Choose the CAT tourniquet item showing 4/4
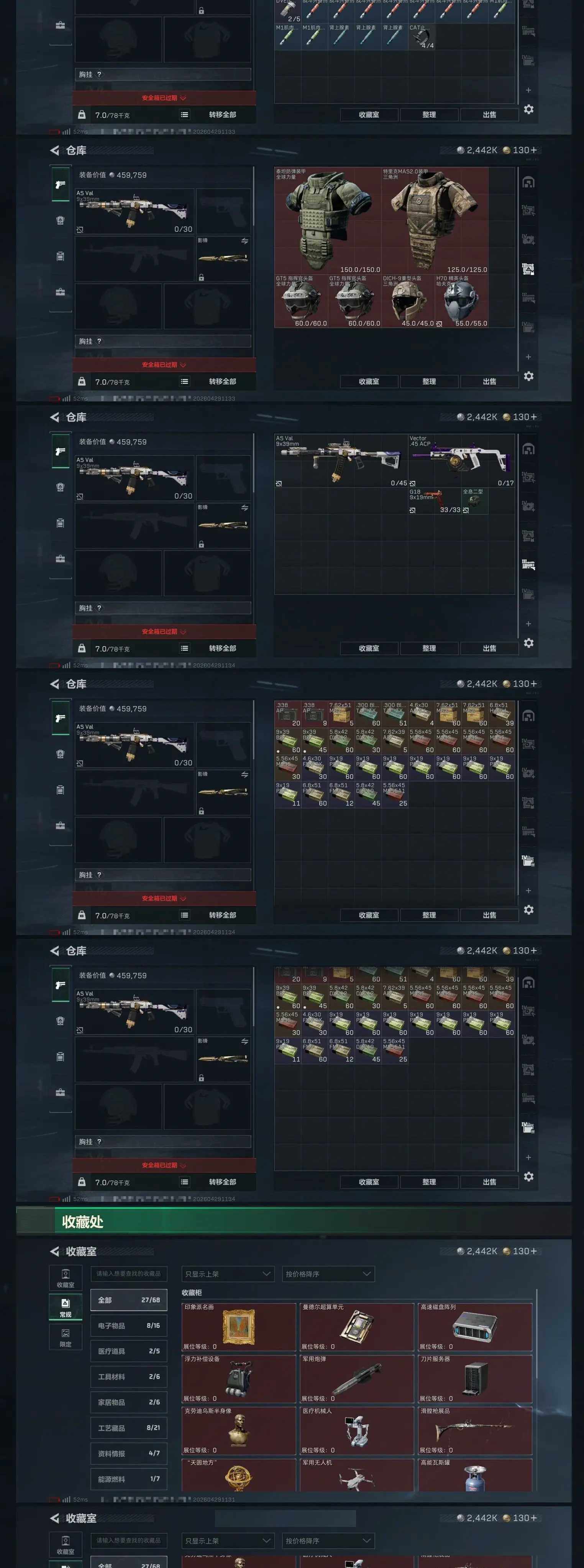Image resolution: width=584 pixels, height=1568 pixels. [x=422, y=36]
